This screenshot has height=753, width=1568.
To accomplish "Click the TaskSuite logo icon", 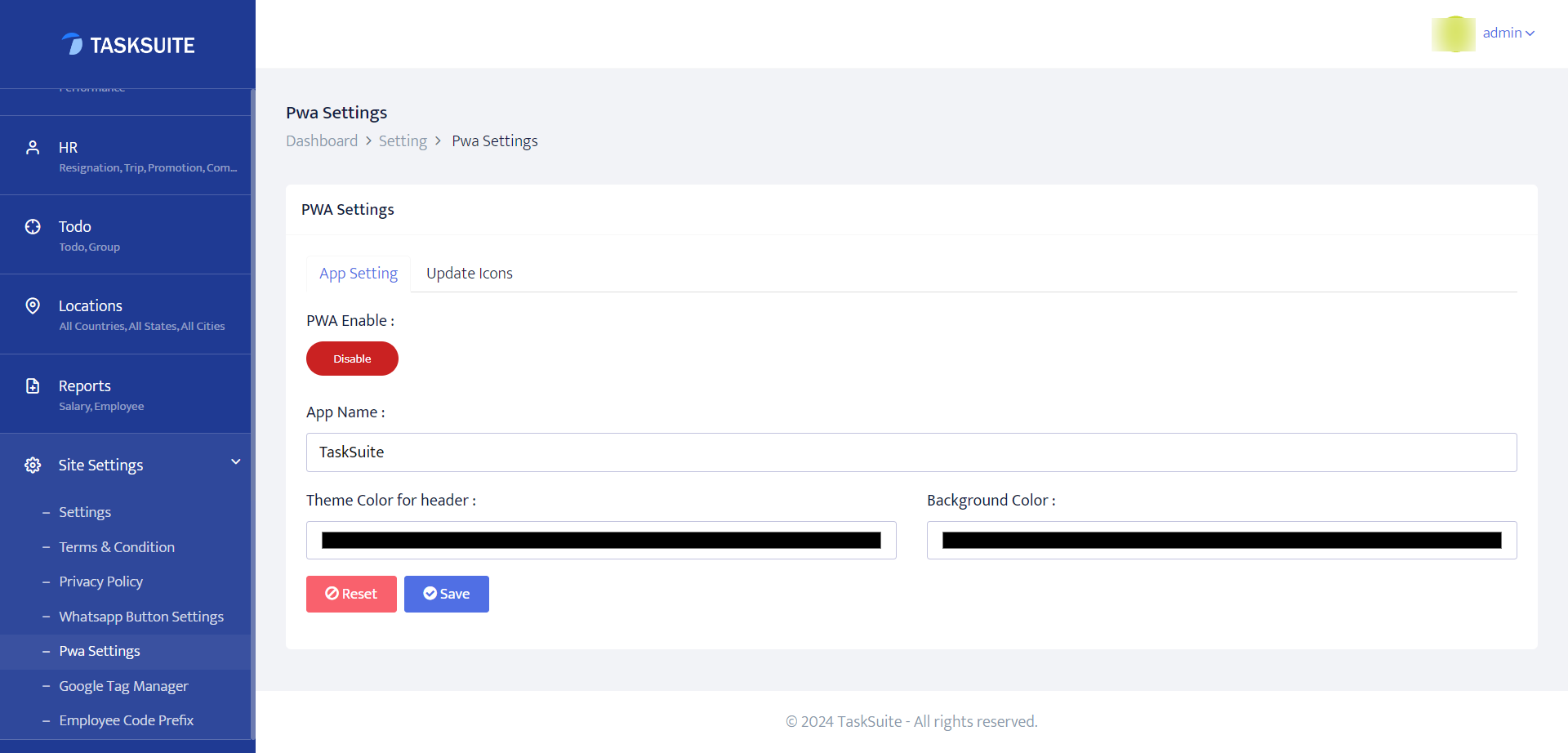I will [x=72, y=44].
